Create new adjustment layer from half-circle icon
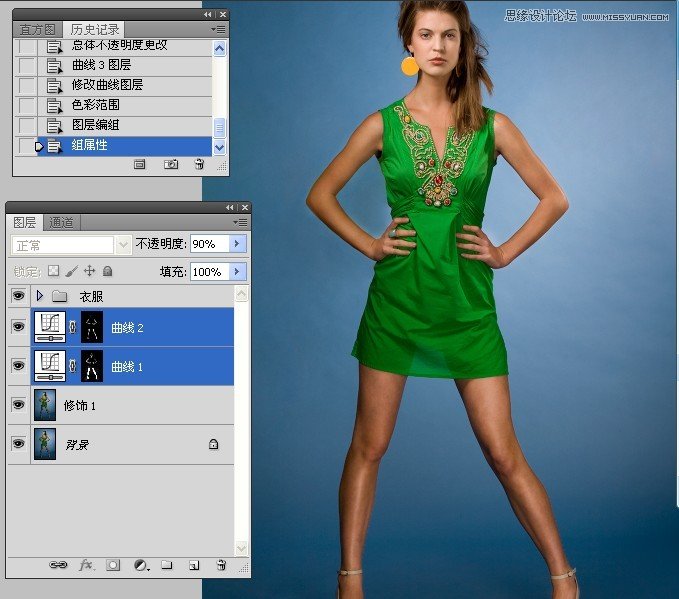This screenshot has width=679, height=599. [x=141, y=565]
